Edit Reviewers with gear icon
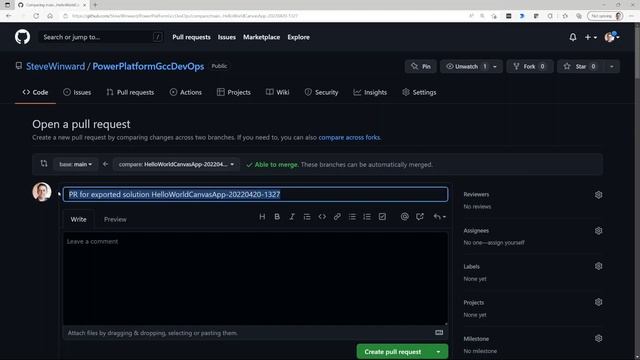Screen dimensions: 640x360 598,195
